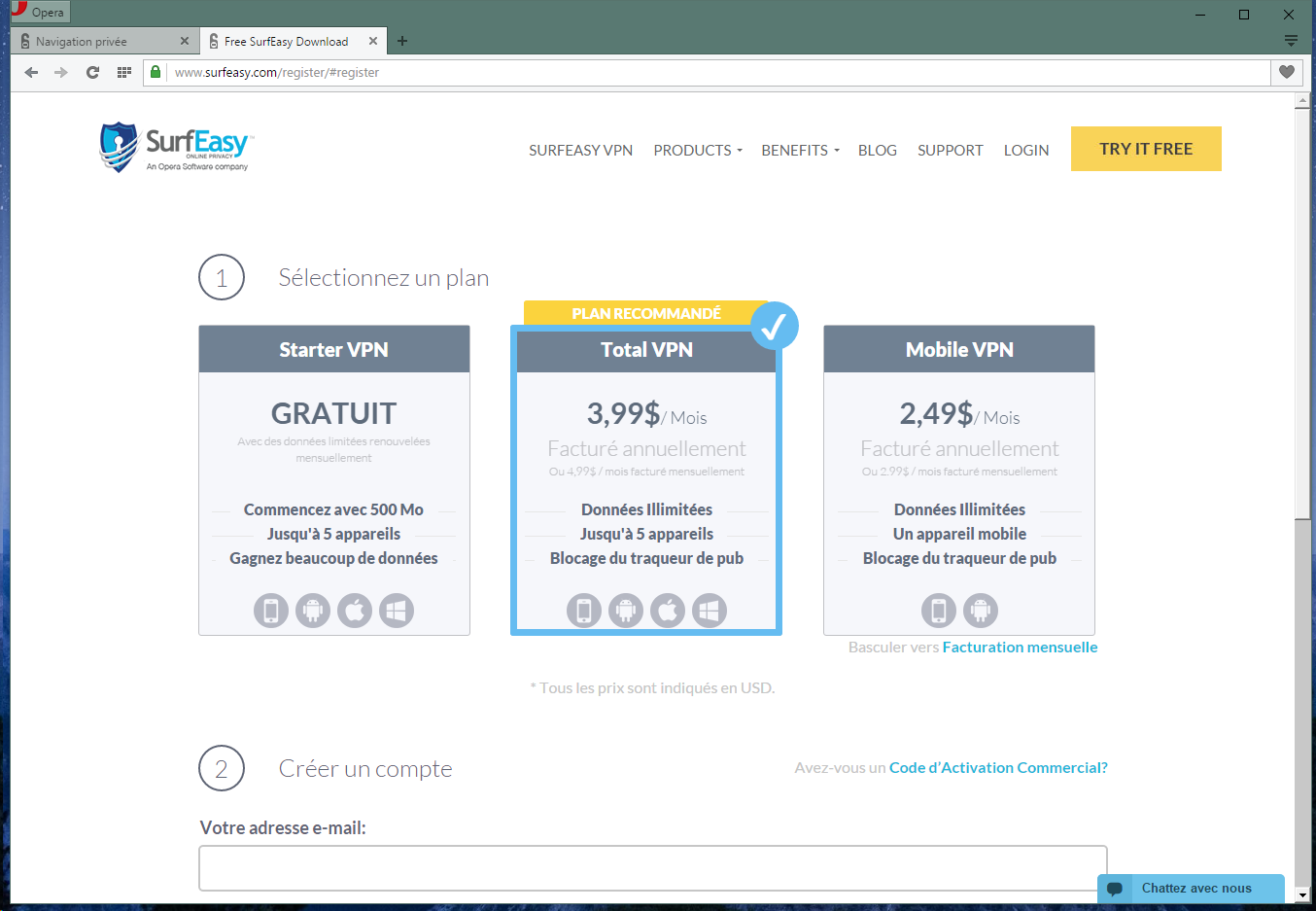Open the Opera menu button
The height and width of the screenshot is (911, 1316).
point(40,12)
